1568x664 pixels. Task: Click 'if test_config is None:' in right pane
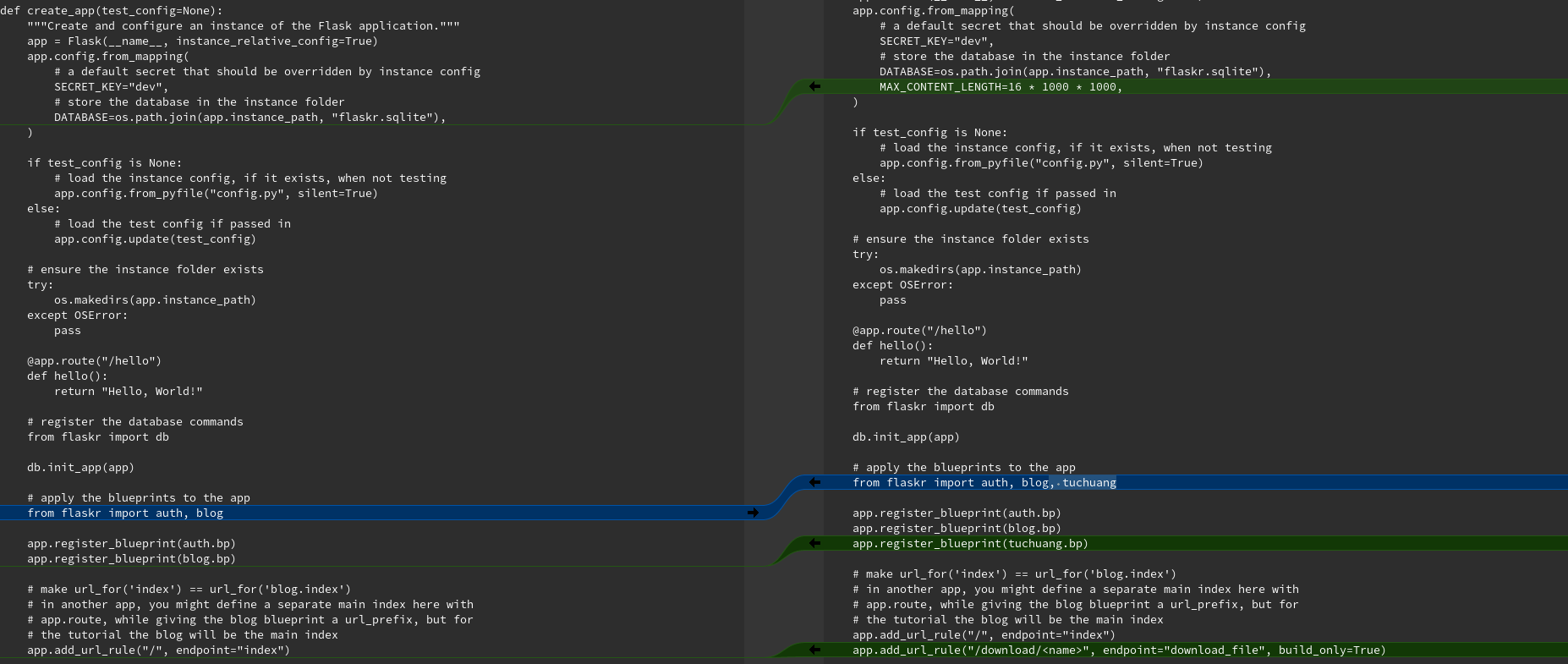[x=930, y=132]
